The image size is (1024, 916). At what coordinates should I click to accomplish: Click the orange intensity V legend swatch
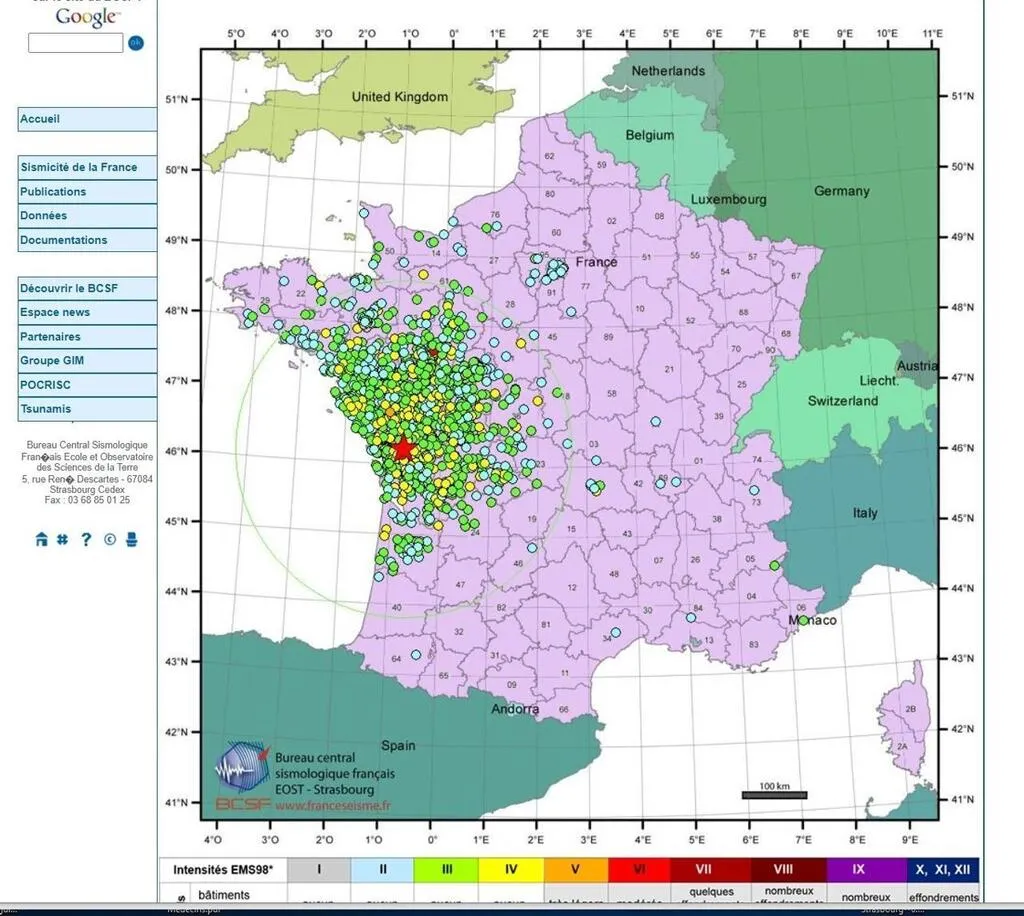coord(575,869)
